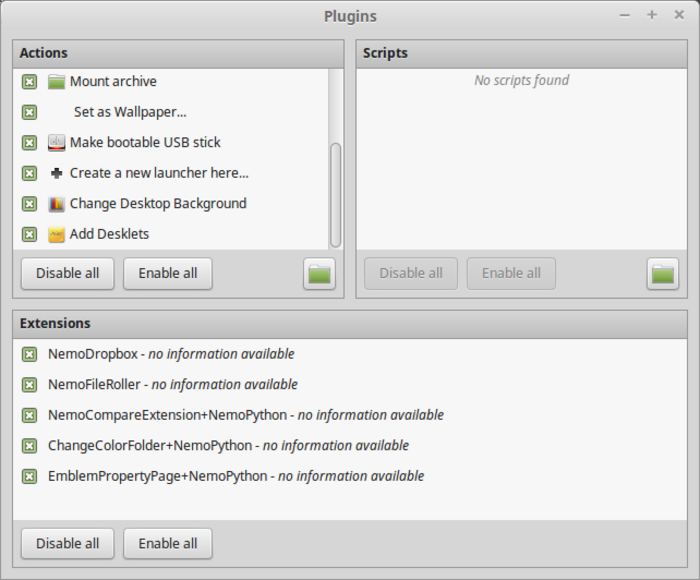Image resolution: width=700 pixels, height=580 pixels.
Task: Click Enable all under Scripts
Action: (x=511, y=274)
